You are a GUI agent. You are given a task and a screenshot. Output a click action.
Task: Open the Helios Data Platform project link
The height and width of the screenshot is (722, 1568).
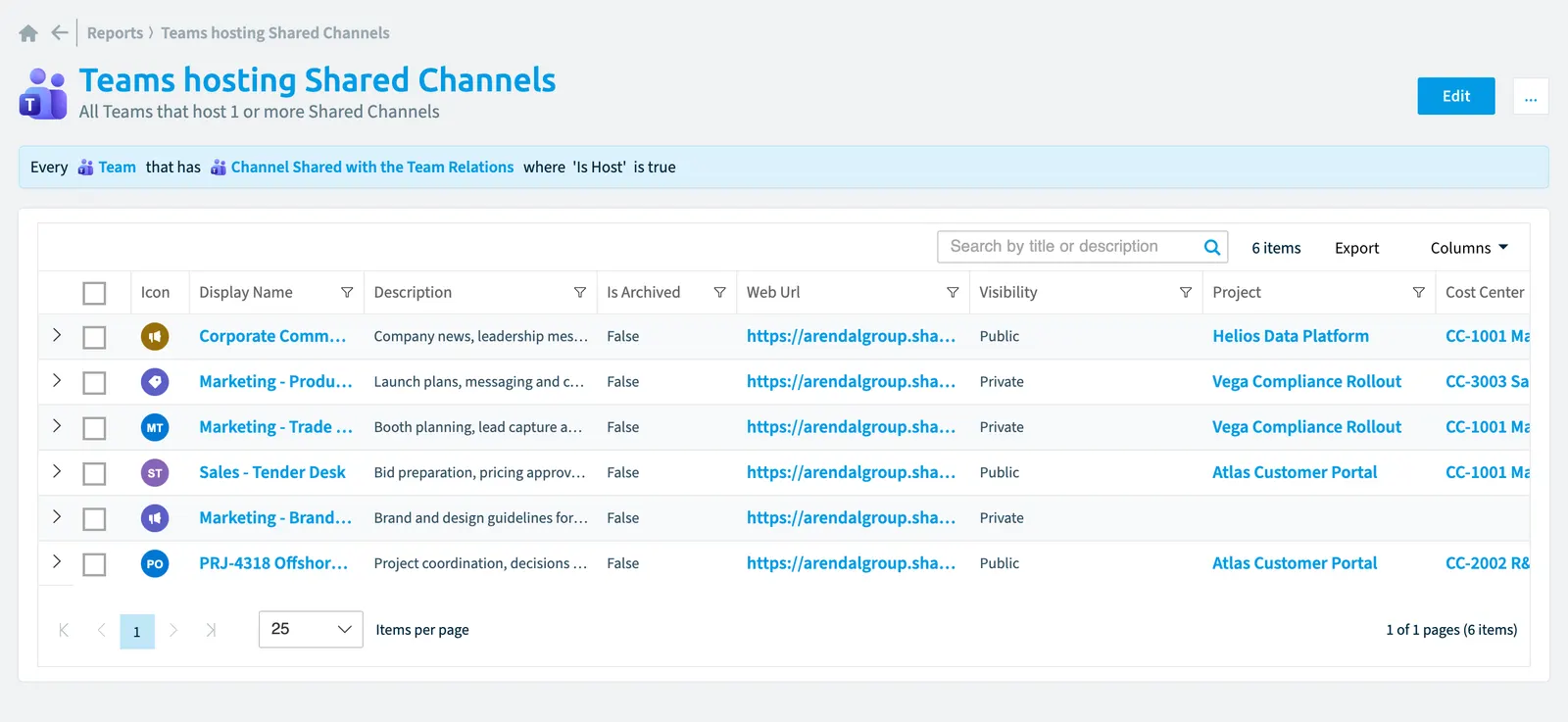pos(1291,336)
